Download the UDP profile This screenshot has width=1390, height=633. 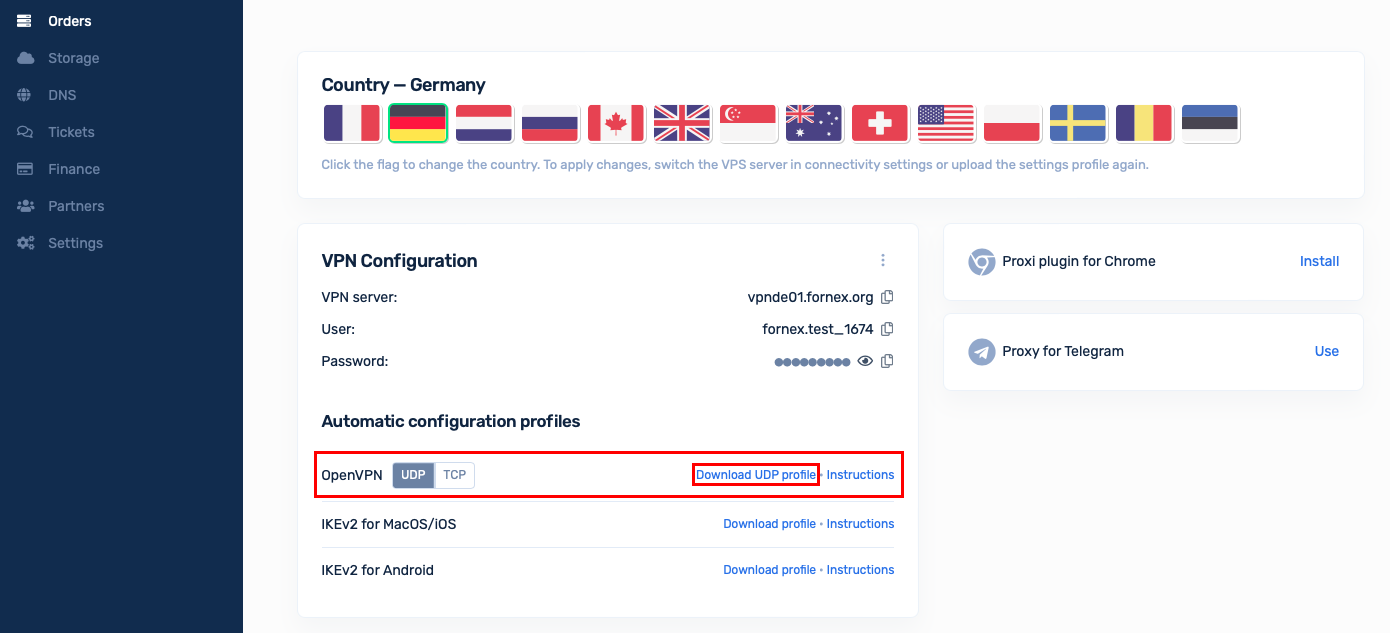coord(756,475)
